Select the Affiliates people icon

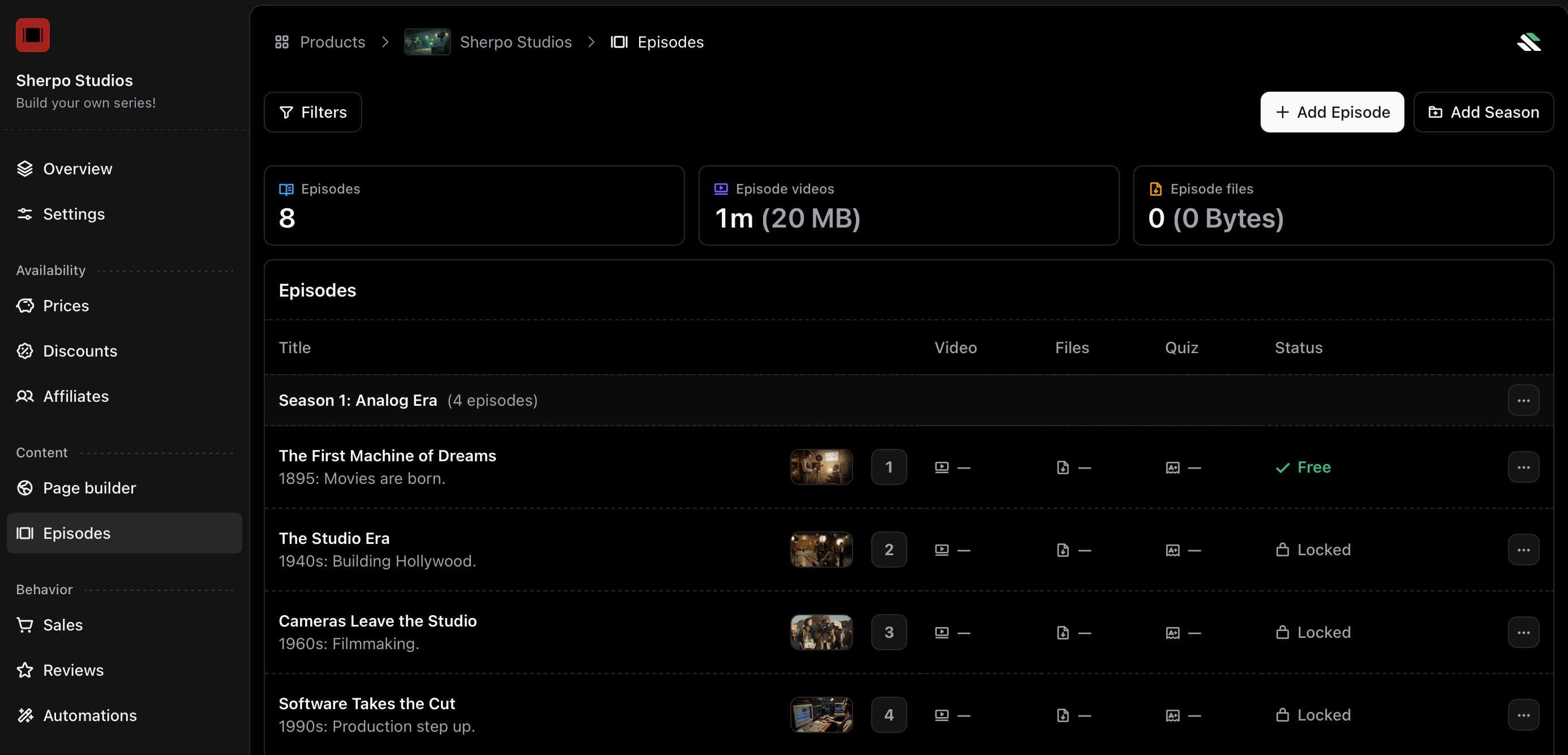click(25, 396)
